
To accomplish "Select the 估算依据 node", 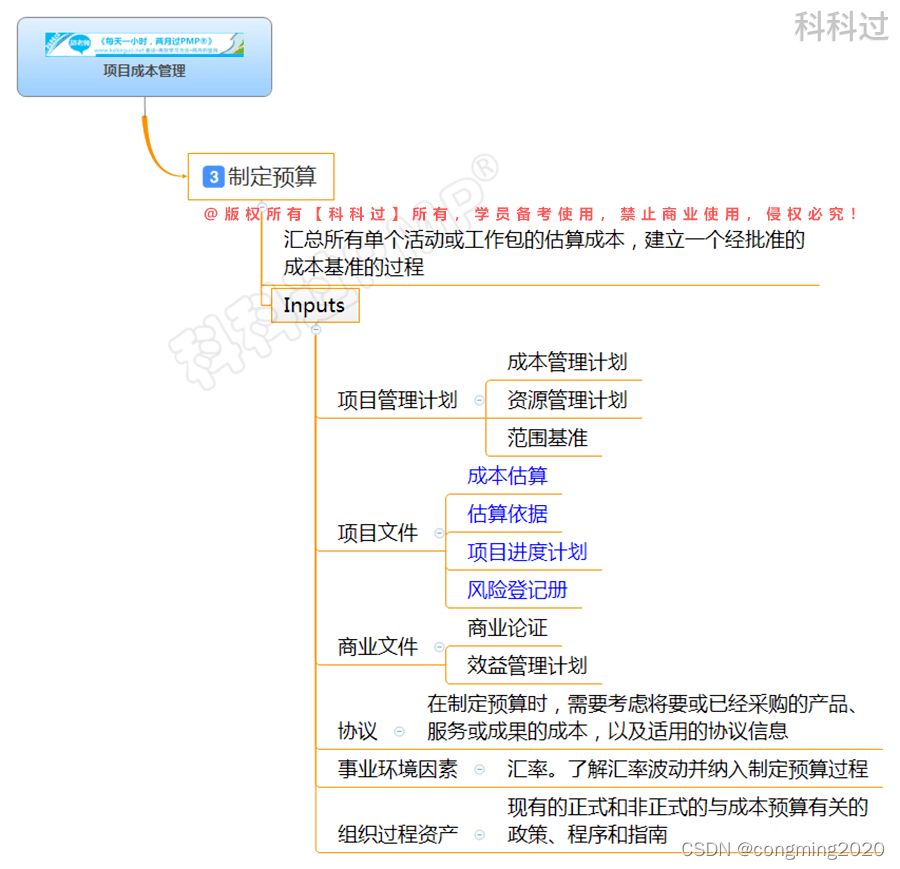I will click(507, 514).
